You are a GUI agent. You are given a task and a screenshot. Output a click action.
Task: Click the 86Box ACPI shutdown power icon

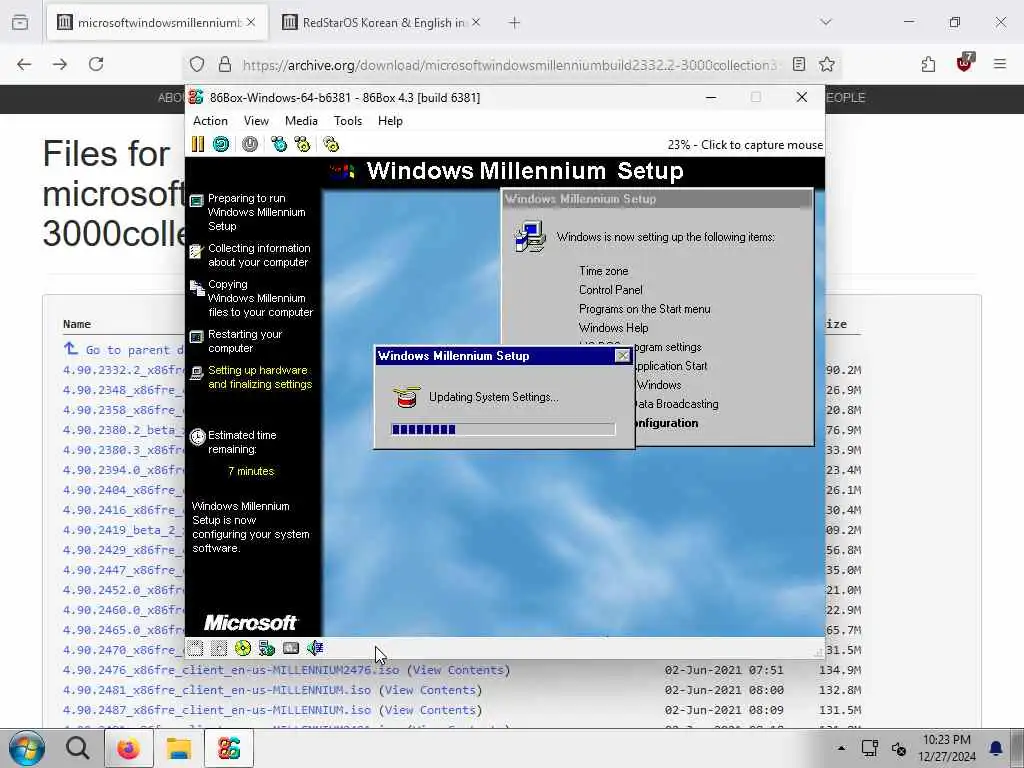click(250, 144)
